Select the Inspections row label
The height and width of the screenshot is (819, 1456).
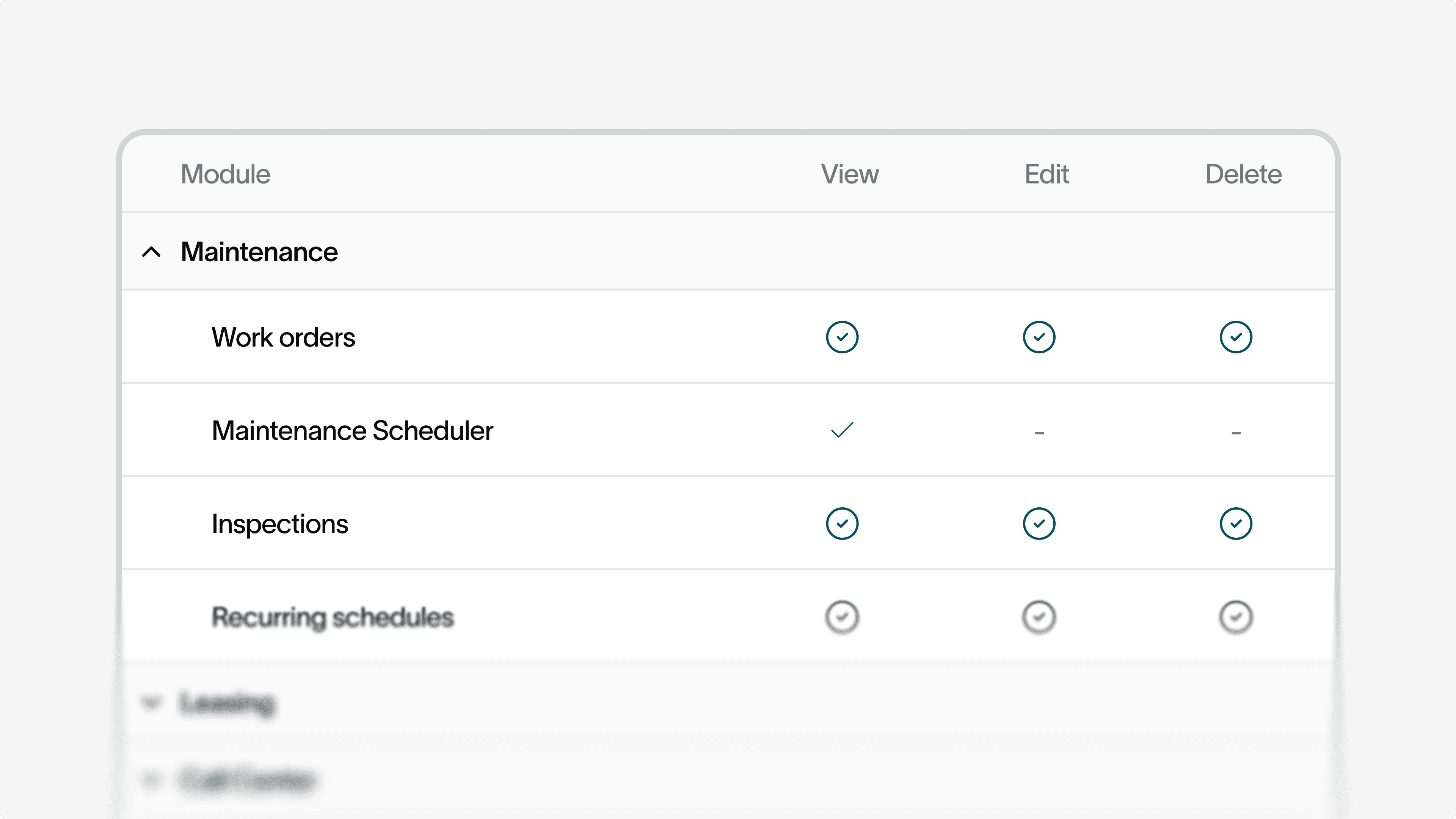280,524
